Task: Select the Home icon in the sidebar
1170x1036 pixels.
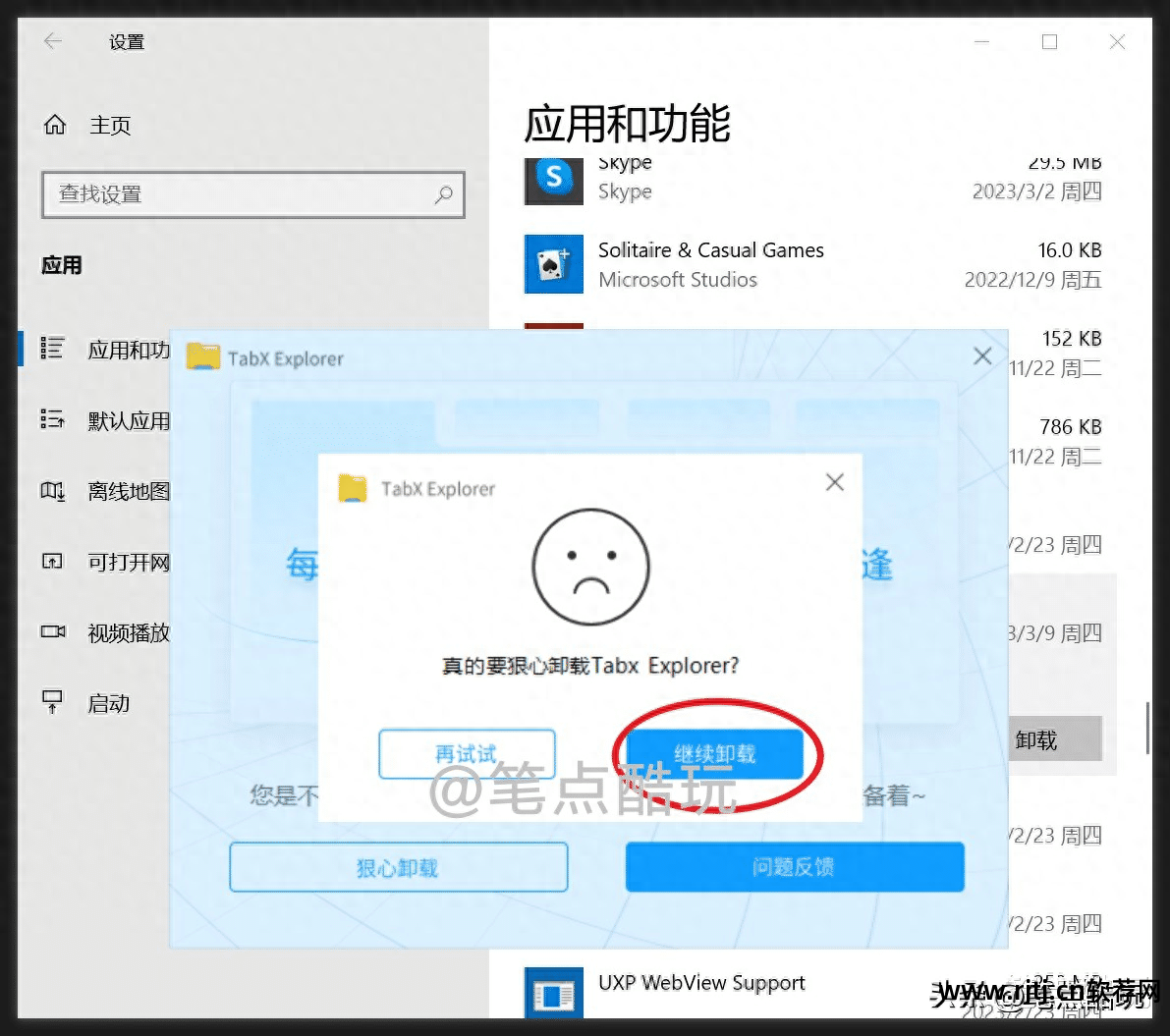Action: pos(54,125)
